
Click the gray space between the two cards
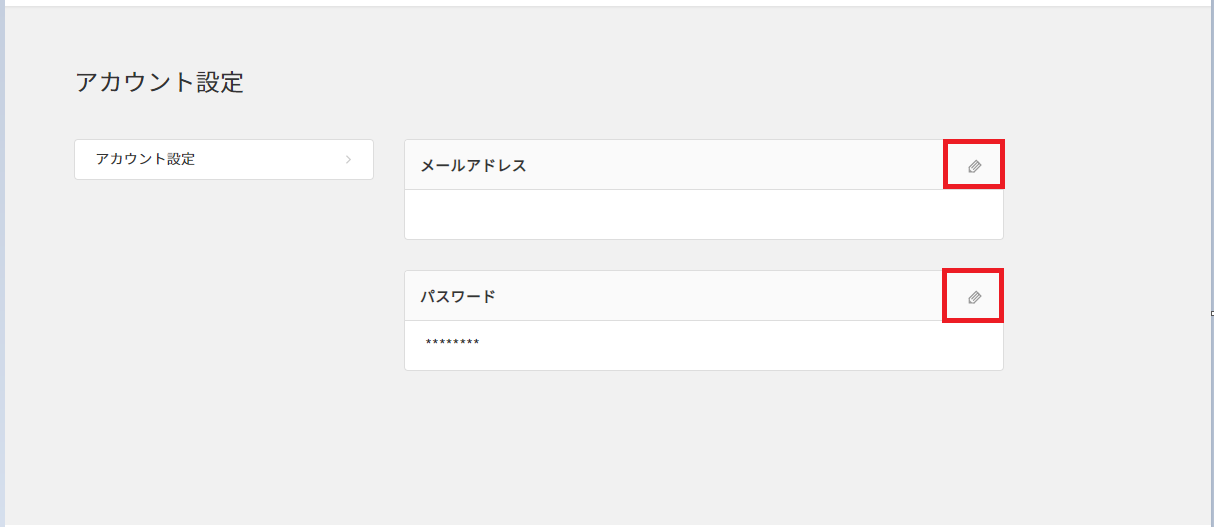(704, 255)
